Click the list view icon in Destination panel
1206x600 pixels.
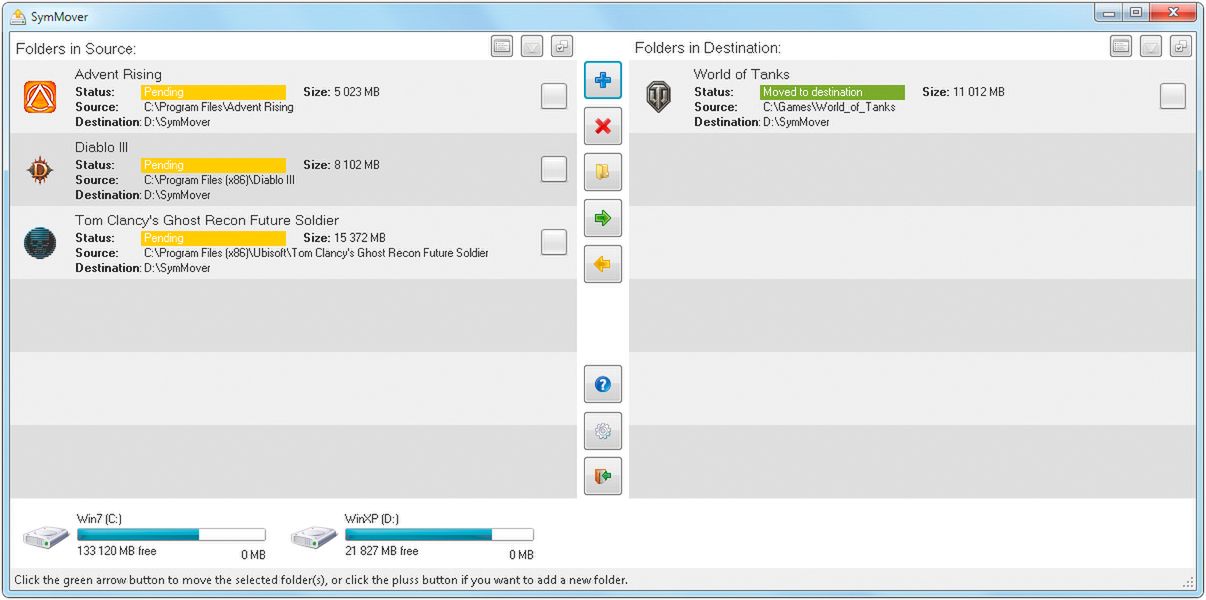point(1121,46)
